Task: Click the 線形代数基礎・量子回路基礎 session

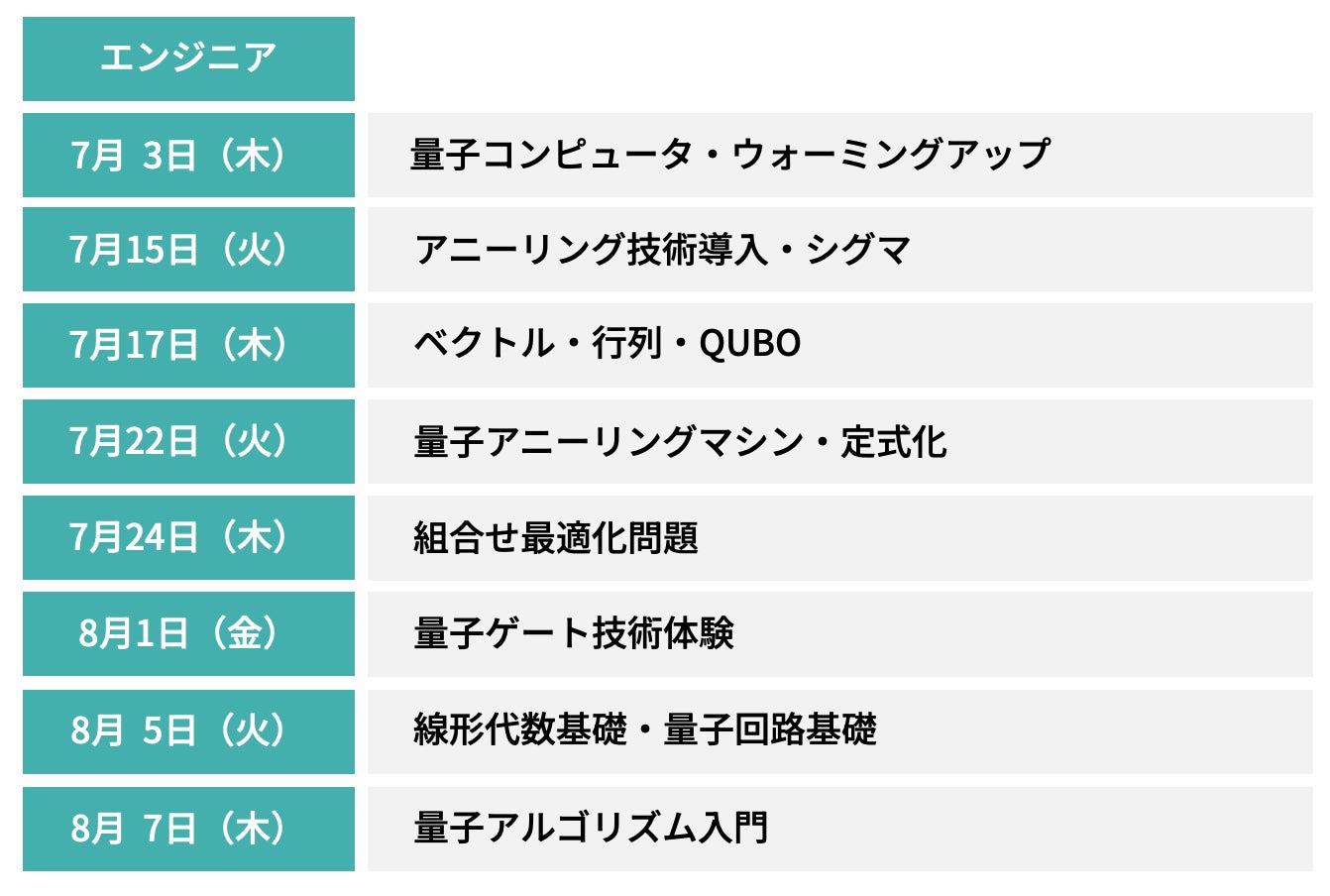Action: pos(645,730)
